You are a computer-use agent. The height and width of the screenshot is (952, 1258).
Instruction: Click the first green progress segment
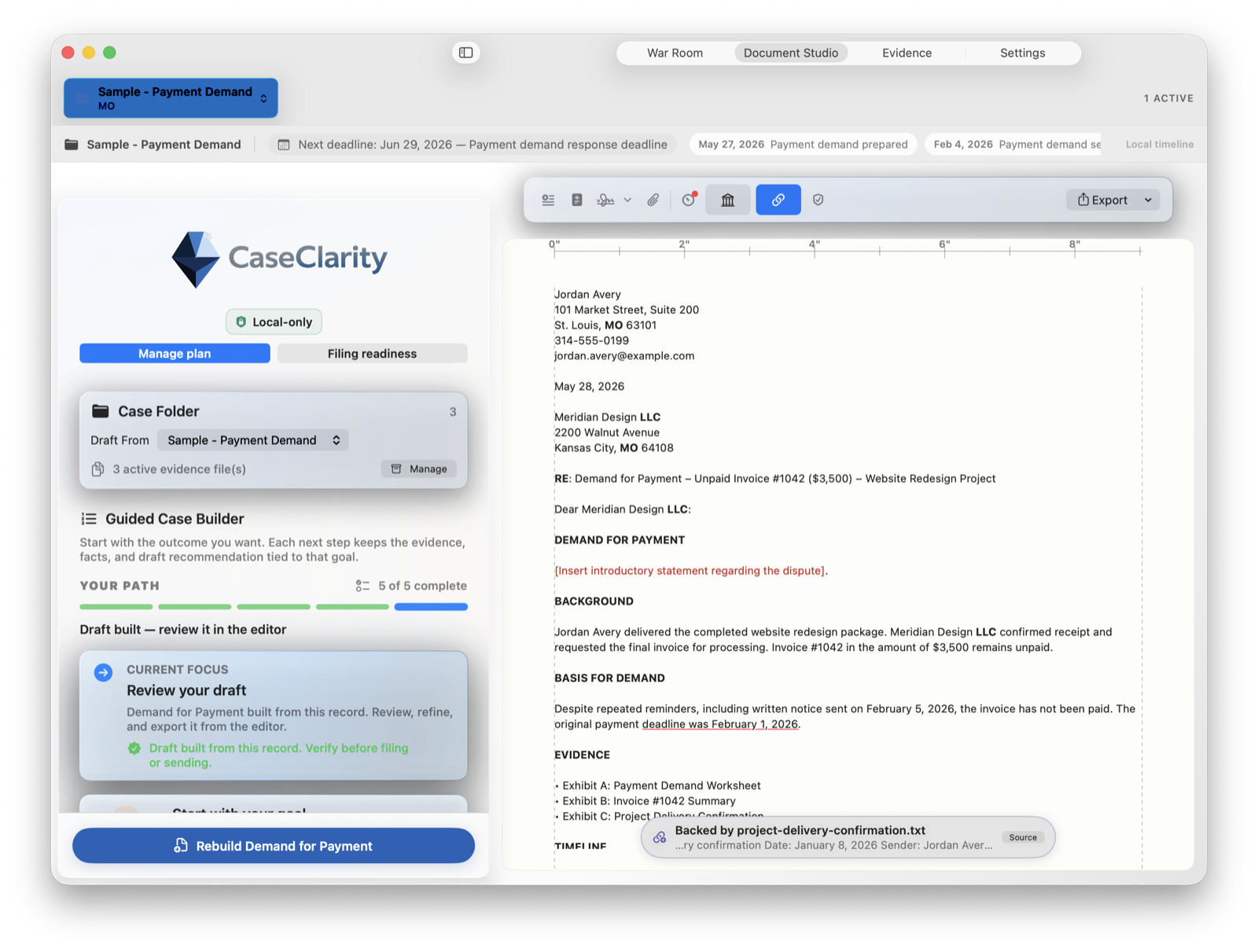point(116,607)
